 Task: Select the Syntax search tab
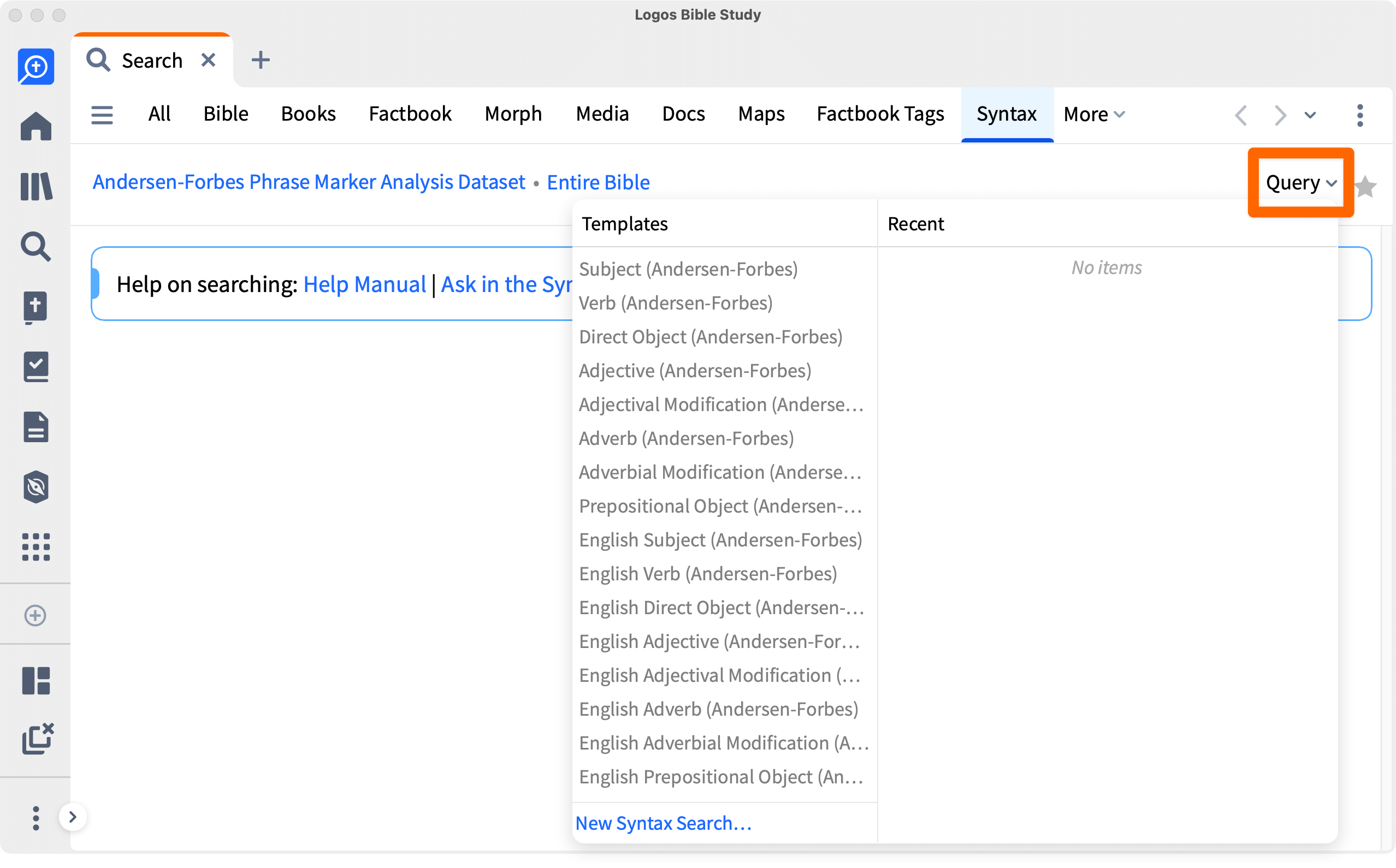tap(1006, 114)
